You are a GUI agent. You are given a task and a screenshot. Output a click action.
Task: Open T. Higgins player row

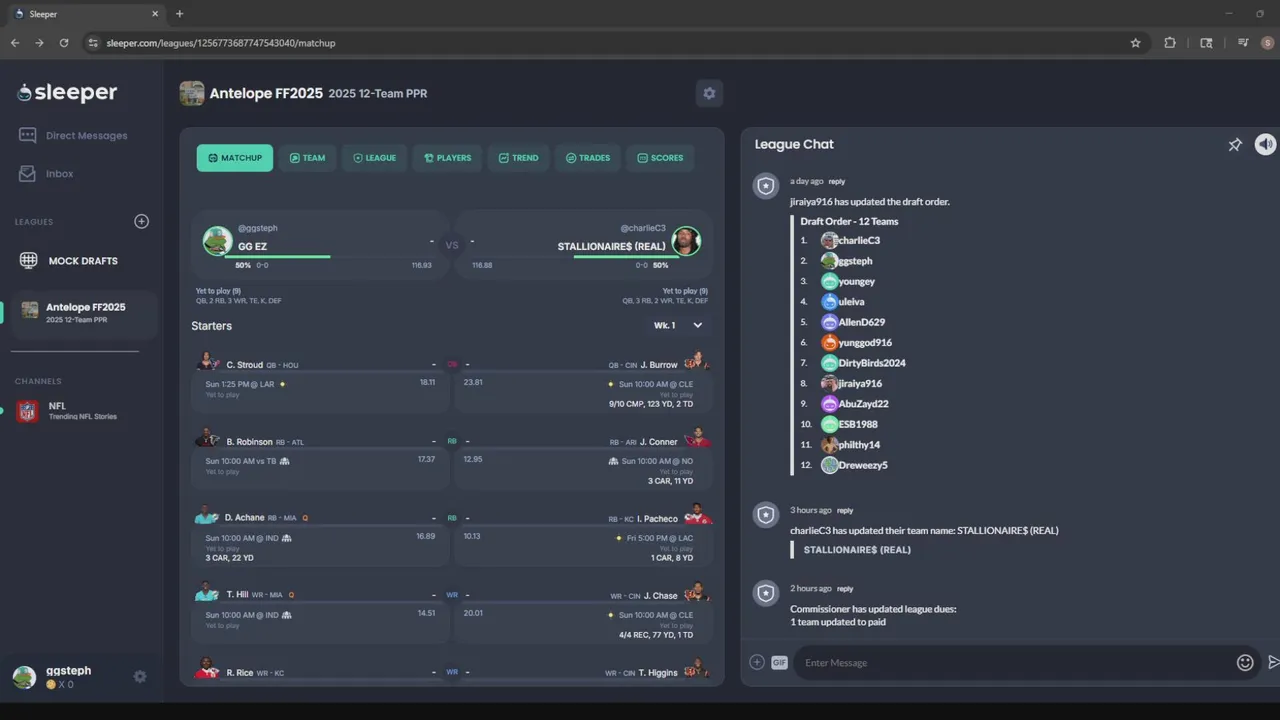[584, 670]
